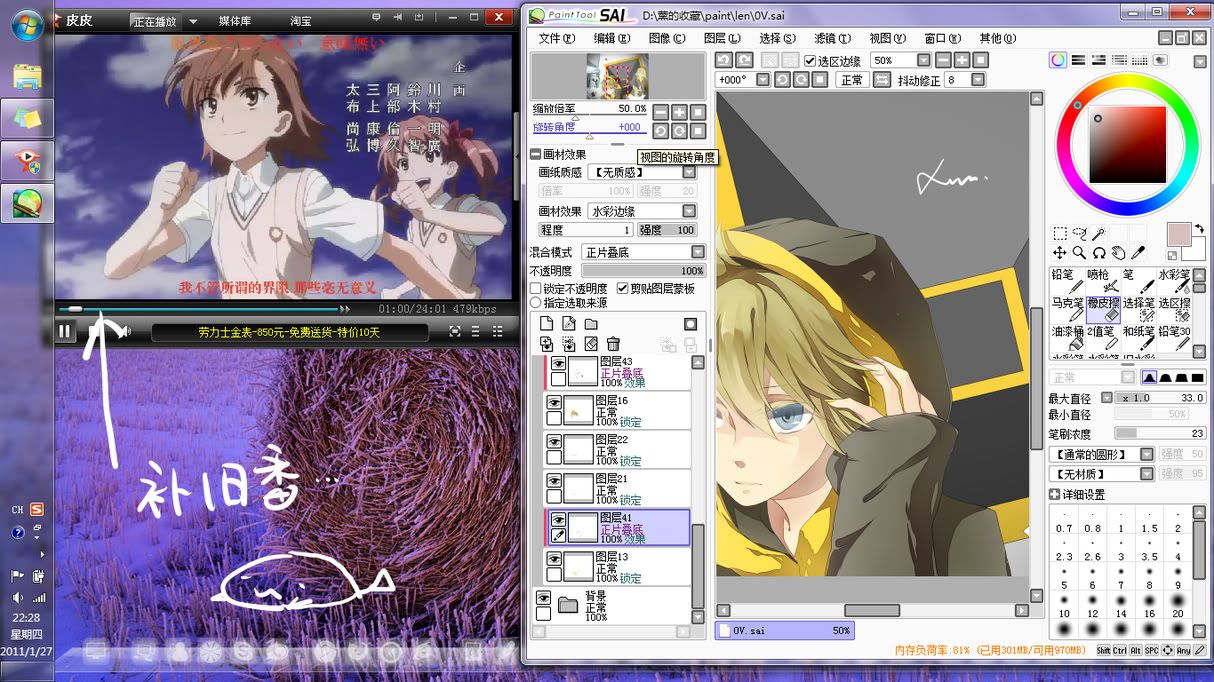1214x682 pixels.
Task: Create a new normal layer
Action: click(546, 324)
